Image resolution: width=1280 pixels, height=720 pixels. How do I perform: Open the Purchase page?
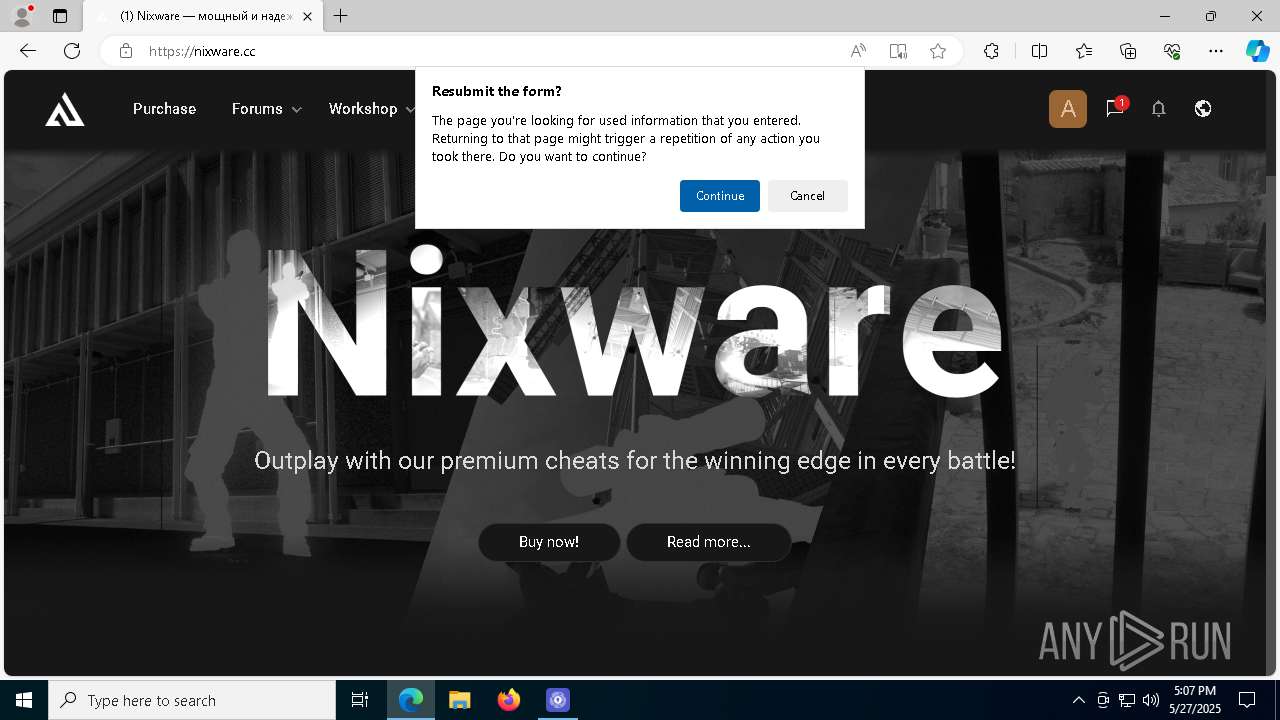point(164,109)
